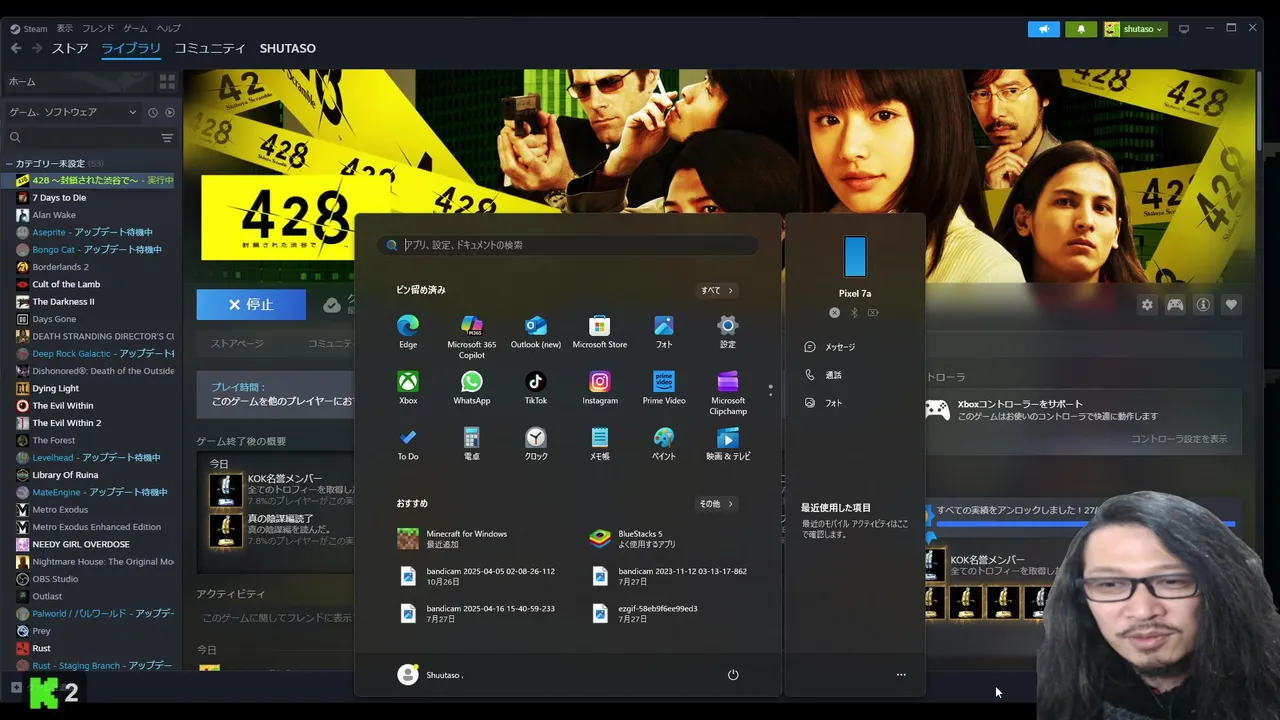Open Instagram pinned app
1280x720 pixels.
pyautogui.click(x=600, y=387)
